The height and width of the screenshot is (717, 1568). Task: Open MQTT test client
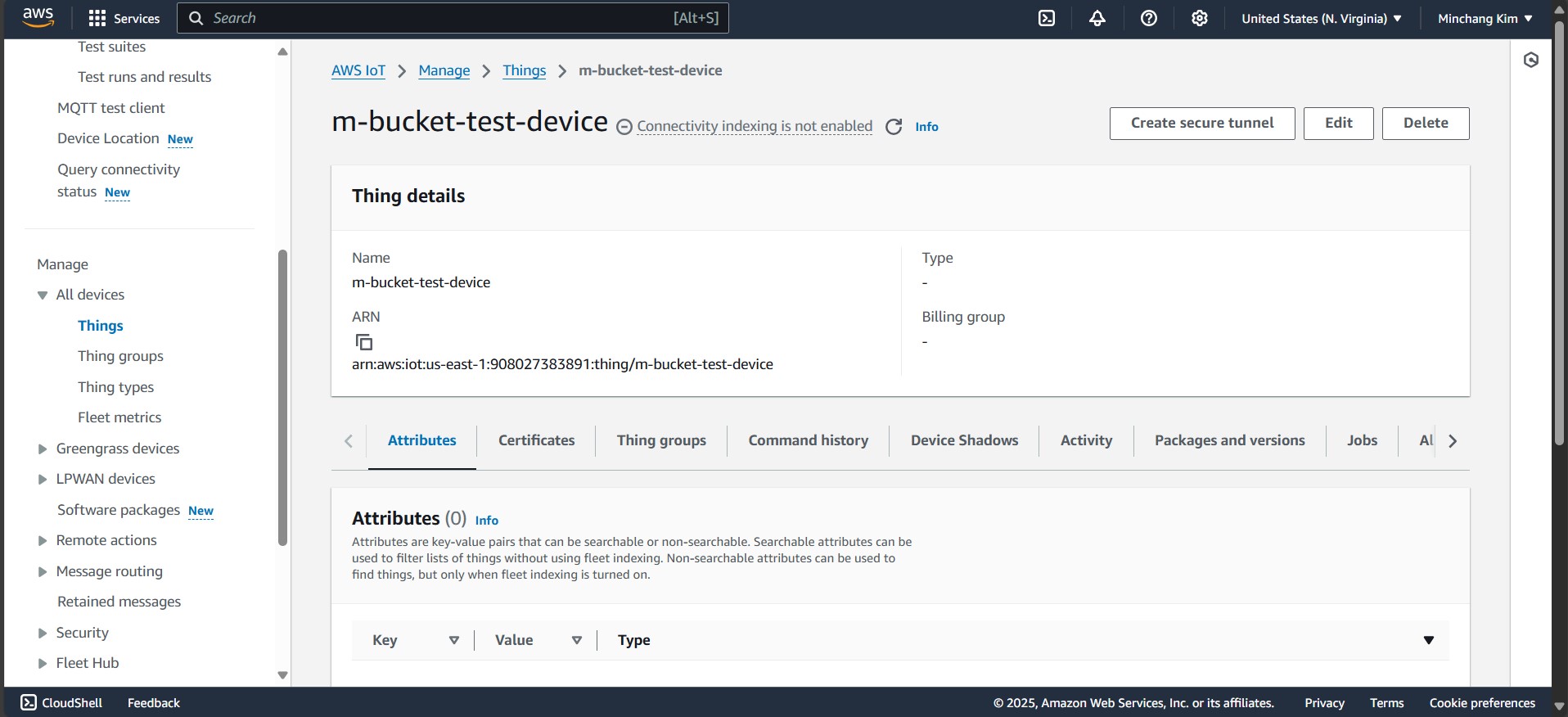110,108
